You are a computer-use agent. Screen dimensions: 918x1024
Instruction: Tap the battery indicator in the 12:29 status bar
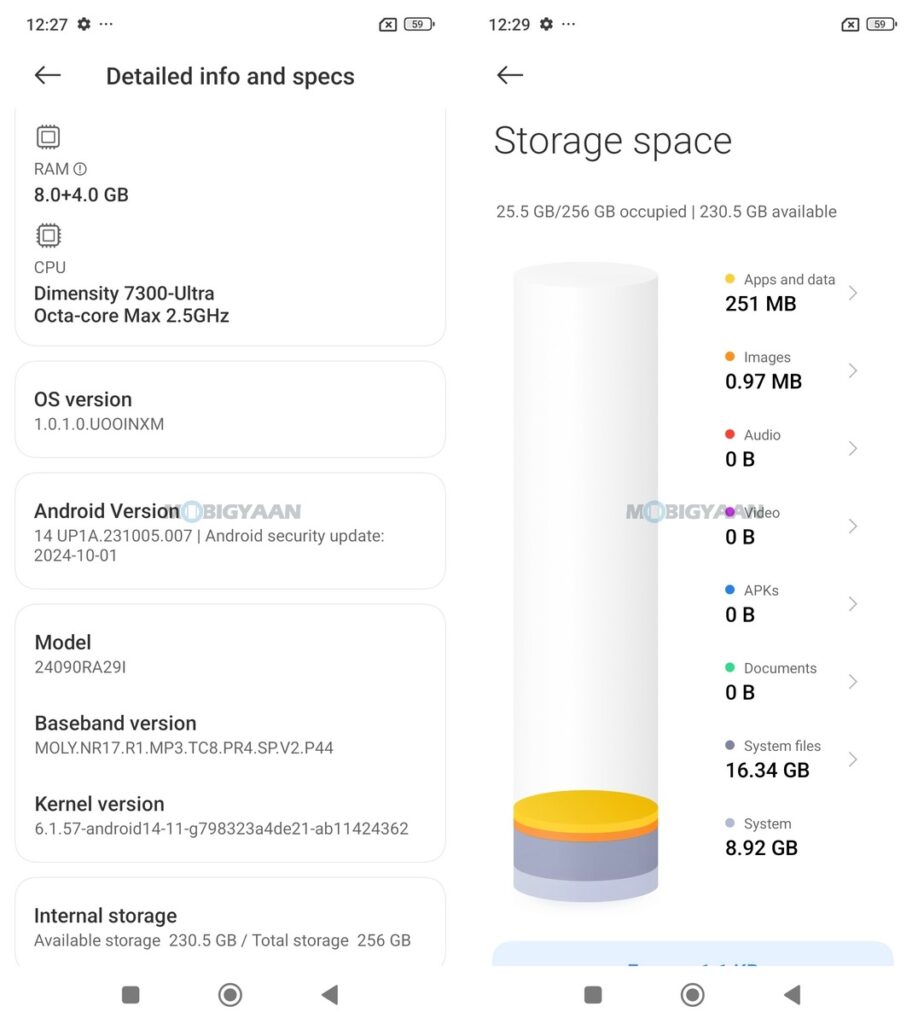(880, 24)
